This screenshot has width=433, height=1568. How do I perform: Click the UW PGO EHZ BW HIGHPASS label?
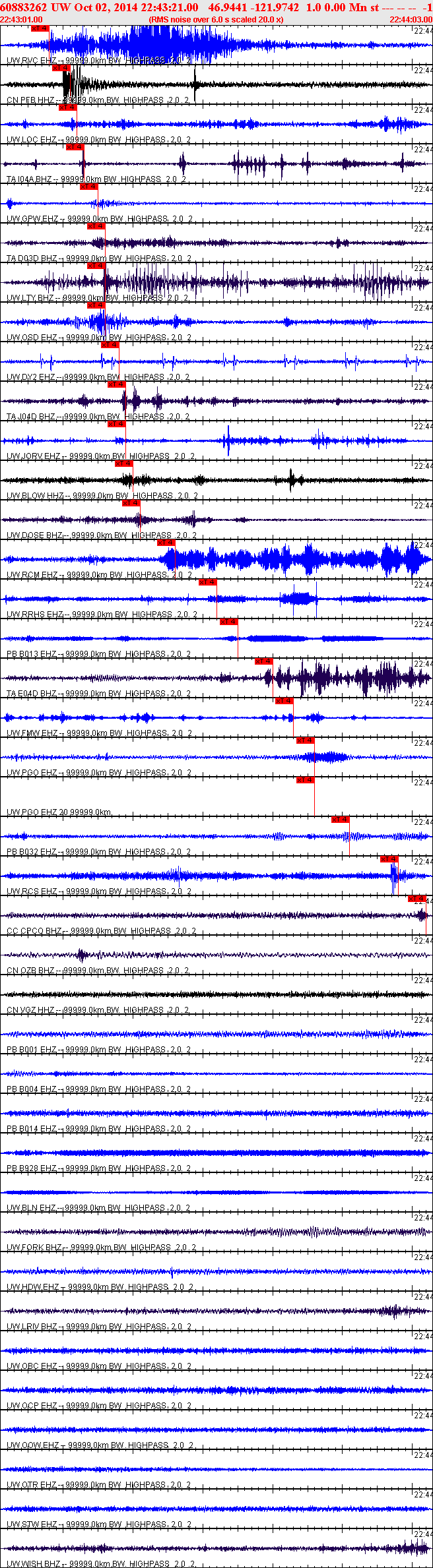pyautogui.click(x=99, y=773)
